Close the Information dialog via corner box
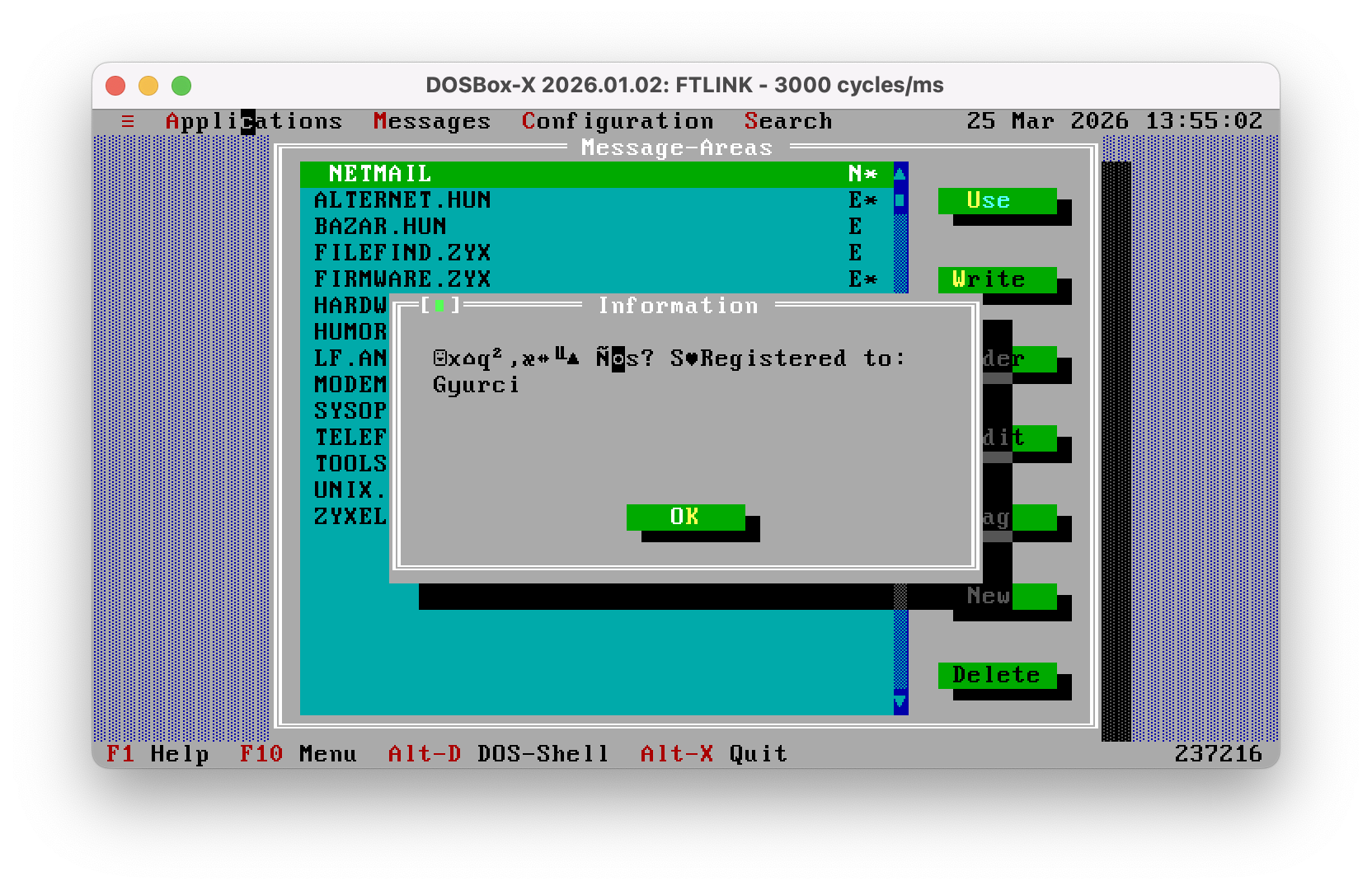This screenshot has width=1372, height=890. 439,306
